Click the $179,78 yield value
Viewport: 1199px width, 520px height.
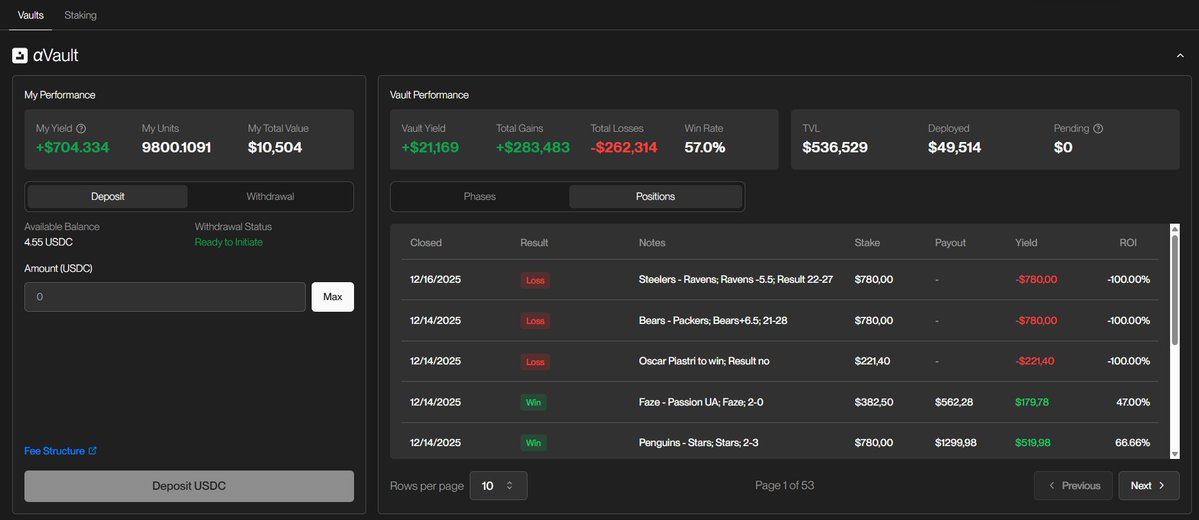1032,402
